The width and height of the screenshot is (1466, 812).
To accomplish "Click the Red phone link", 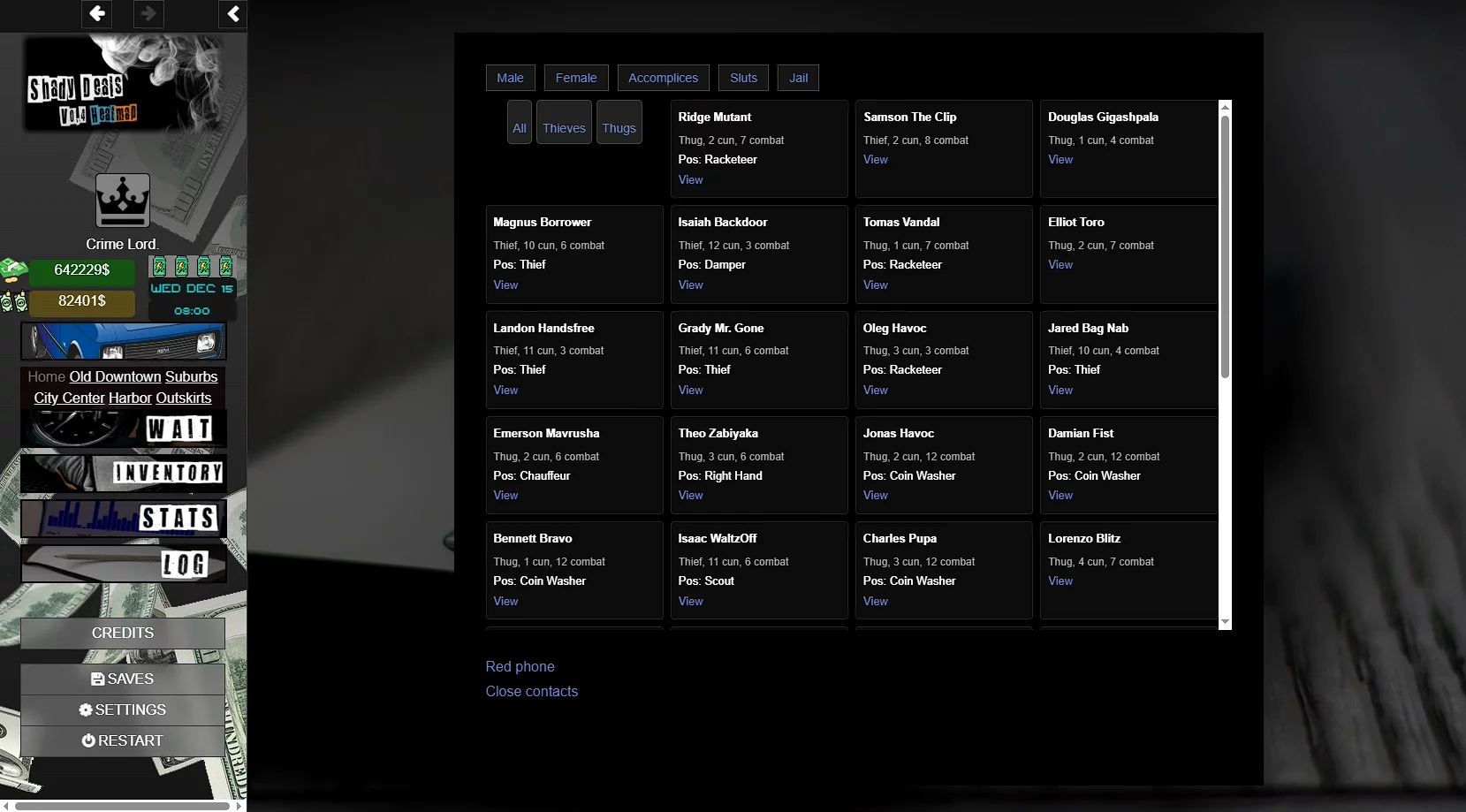I will click(520, 666).
